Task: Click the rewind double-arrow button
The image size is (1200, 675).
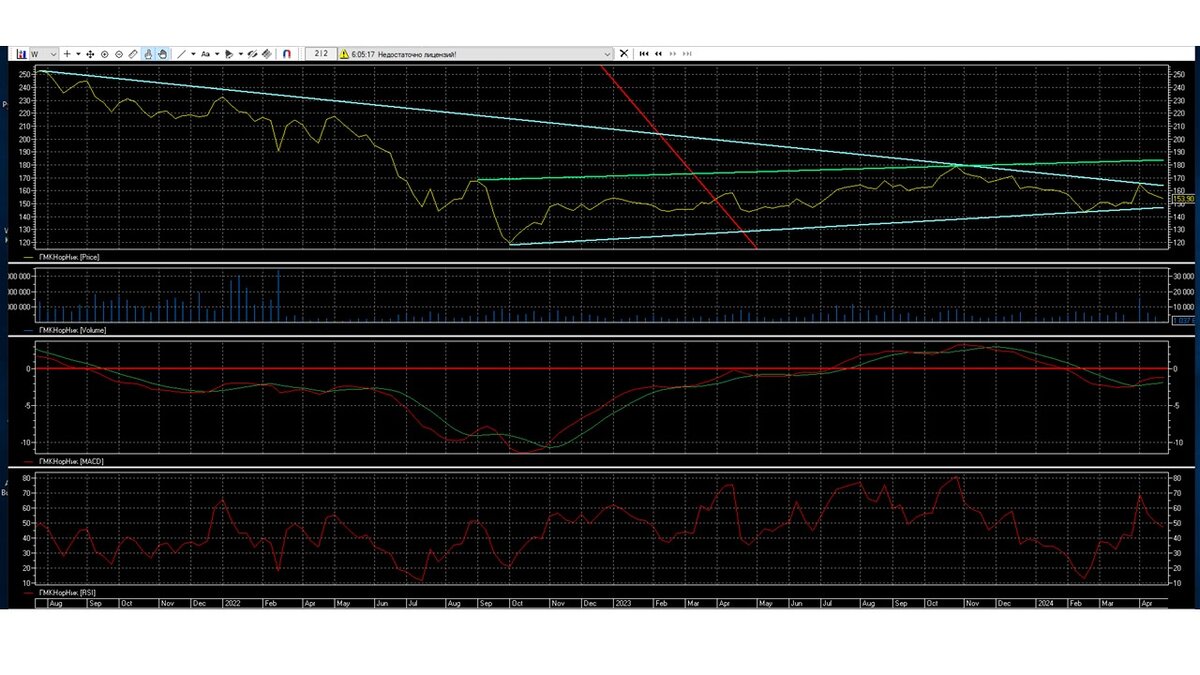Action: click(658, 54)
